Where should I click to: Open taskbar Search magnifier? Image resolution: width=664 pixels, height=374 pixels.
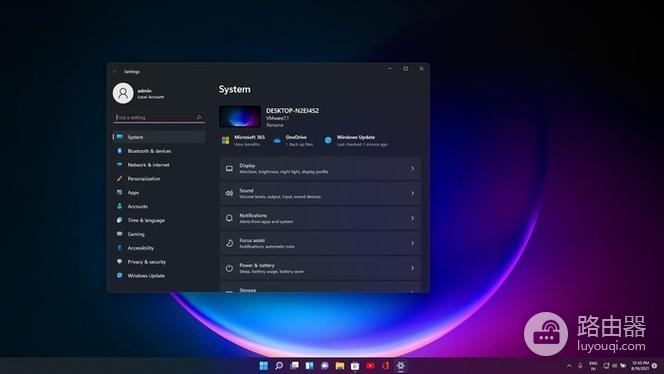coord(279,366)
